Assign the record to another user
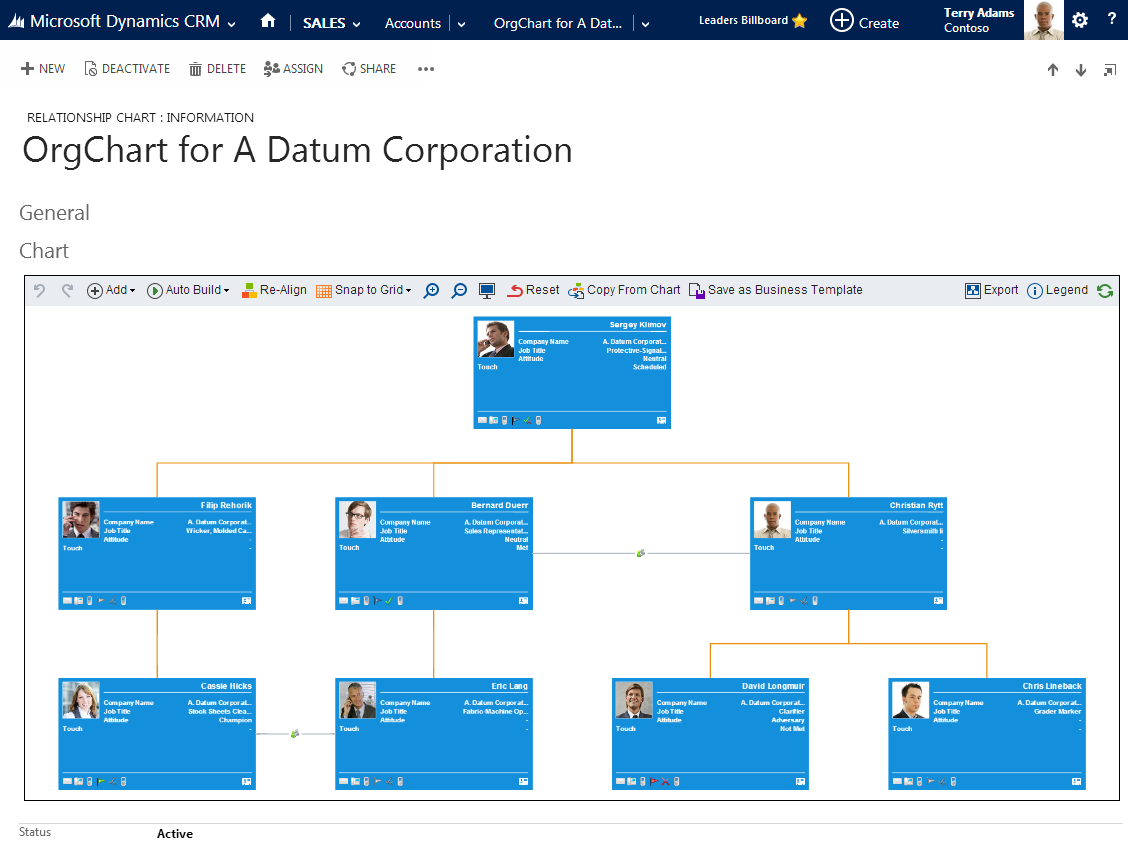The height and width of the screenshot is (846, 1128). tap(293, 68)
